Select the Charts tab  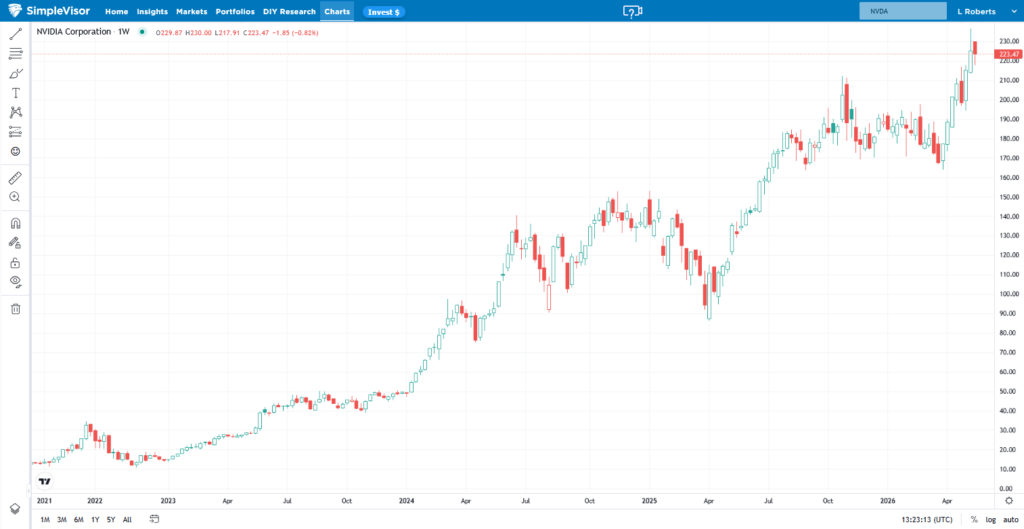tap(337, 12)
